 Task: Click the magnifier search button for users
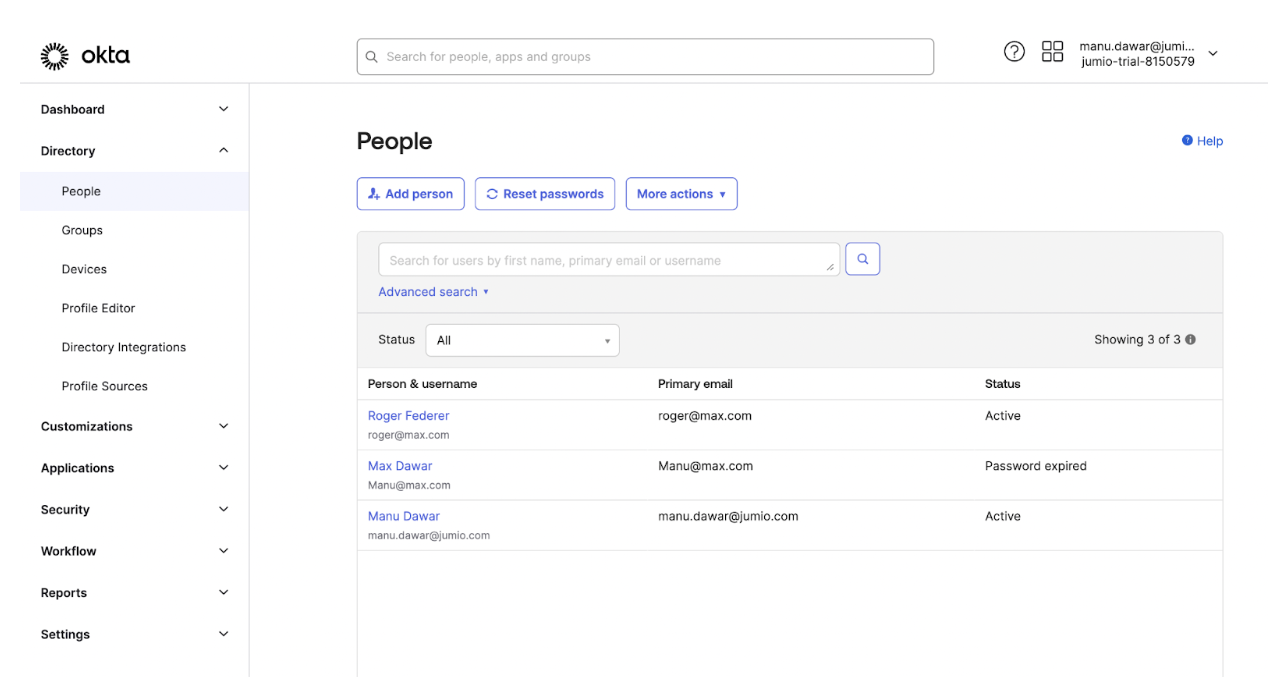pyautogui.click(x=862, y=259)
